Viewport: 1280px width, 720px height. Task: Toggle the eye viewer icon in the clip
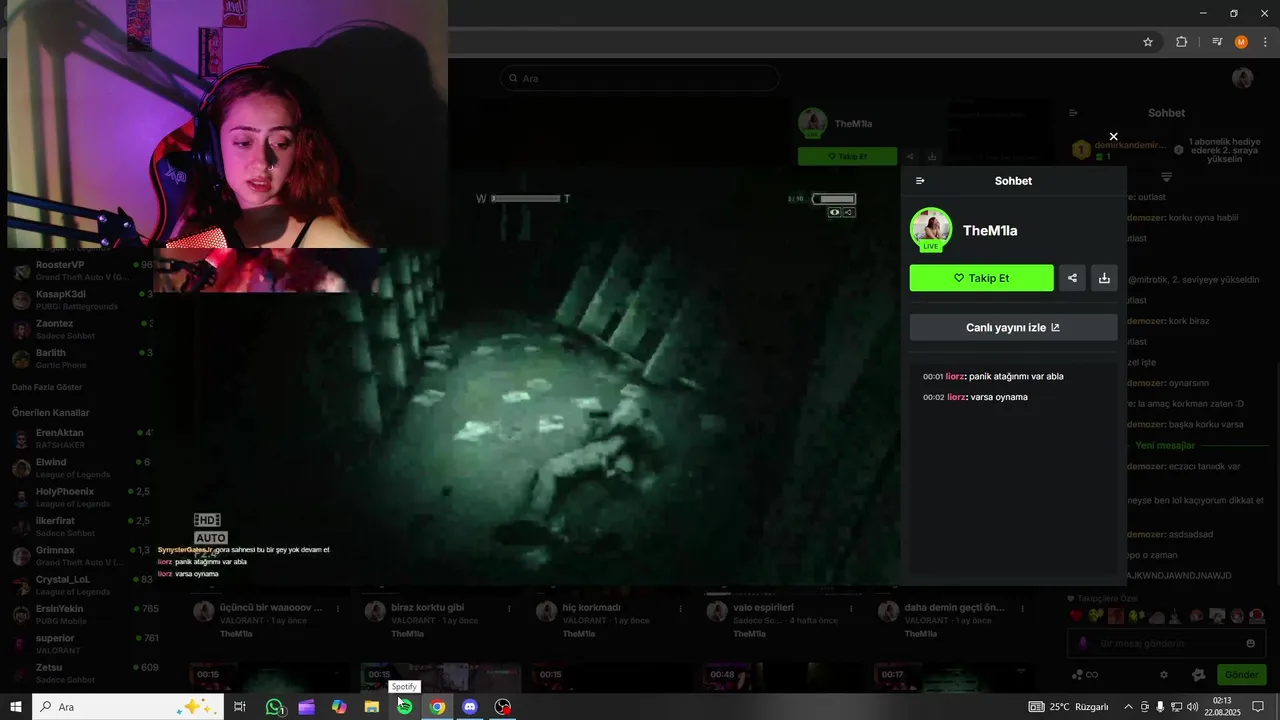point(835,212)
